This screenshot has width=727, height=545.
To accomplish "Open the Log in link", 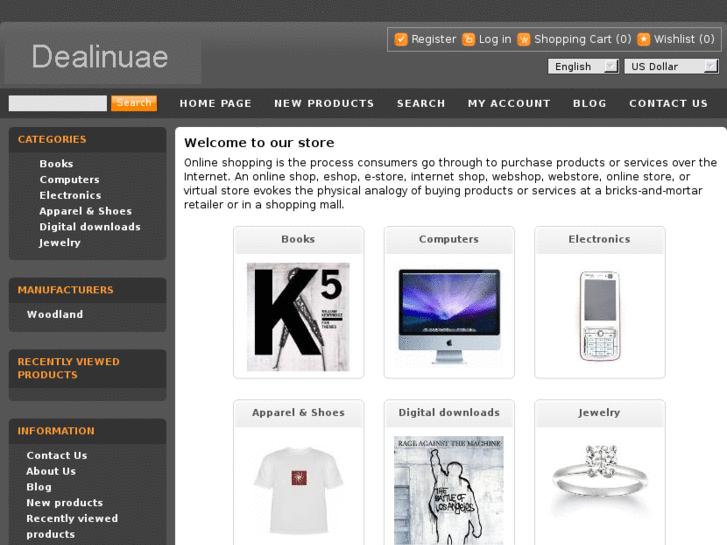I will pyautogui.click(x=495, y=39).
